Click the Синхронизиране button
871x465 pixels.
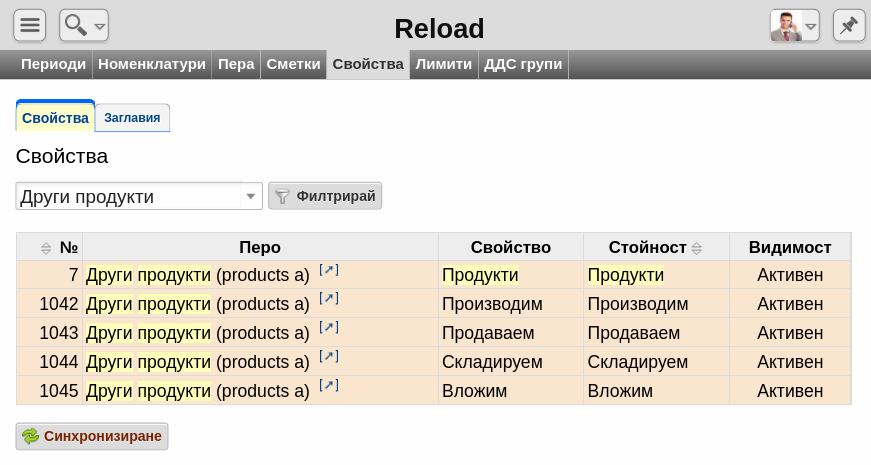[92, 436]
